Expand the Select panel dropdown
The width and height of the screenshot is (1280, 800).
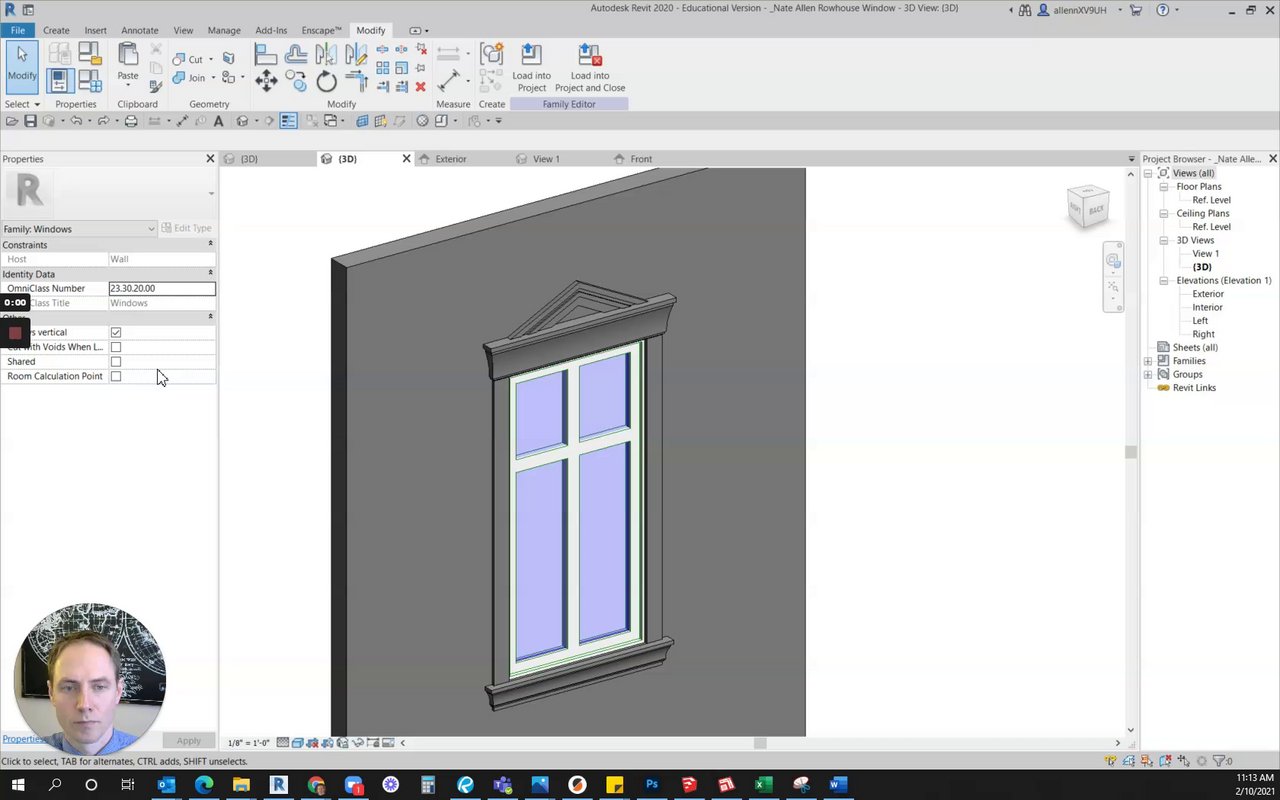22,104
